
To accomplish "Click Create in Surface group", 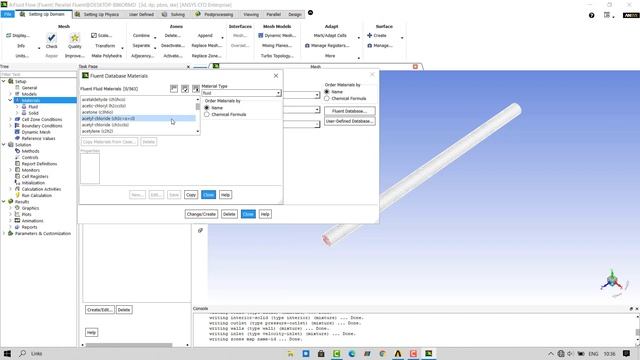I will (x=377, y=36).
